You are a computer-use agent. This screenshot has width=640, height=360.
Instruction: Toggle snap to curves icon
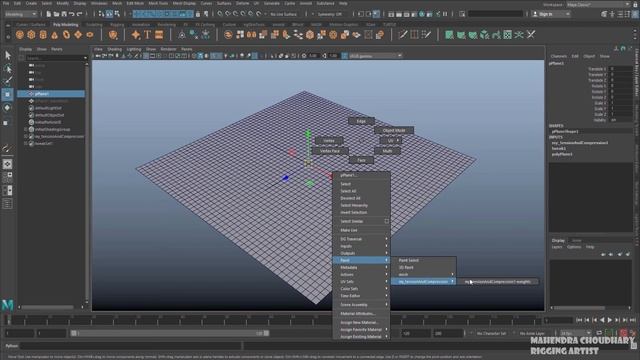point(228,14)
